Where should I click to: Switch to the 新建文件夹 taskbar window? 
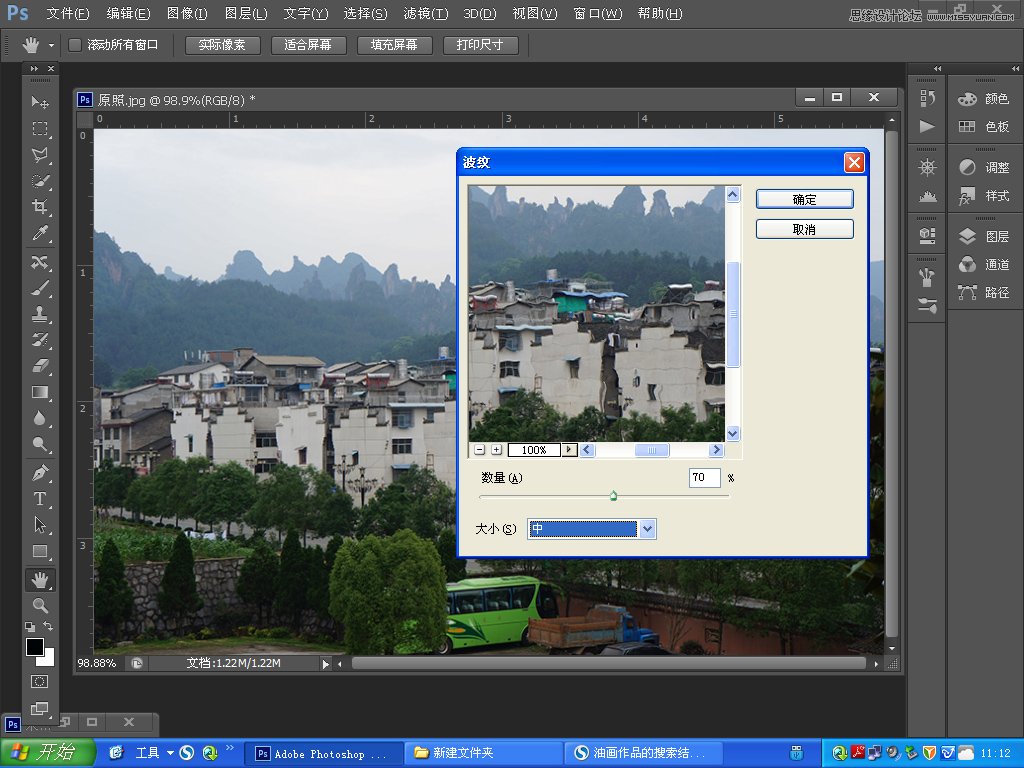tap(482, 753)
